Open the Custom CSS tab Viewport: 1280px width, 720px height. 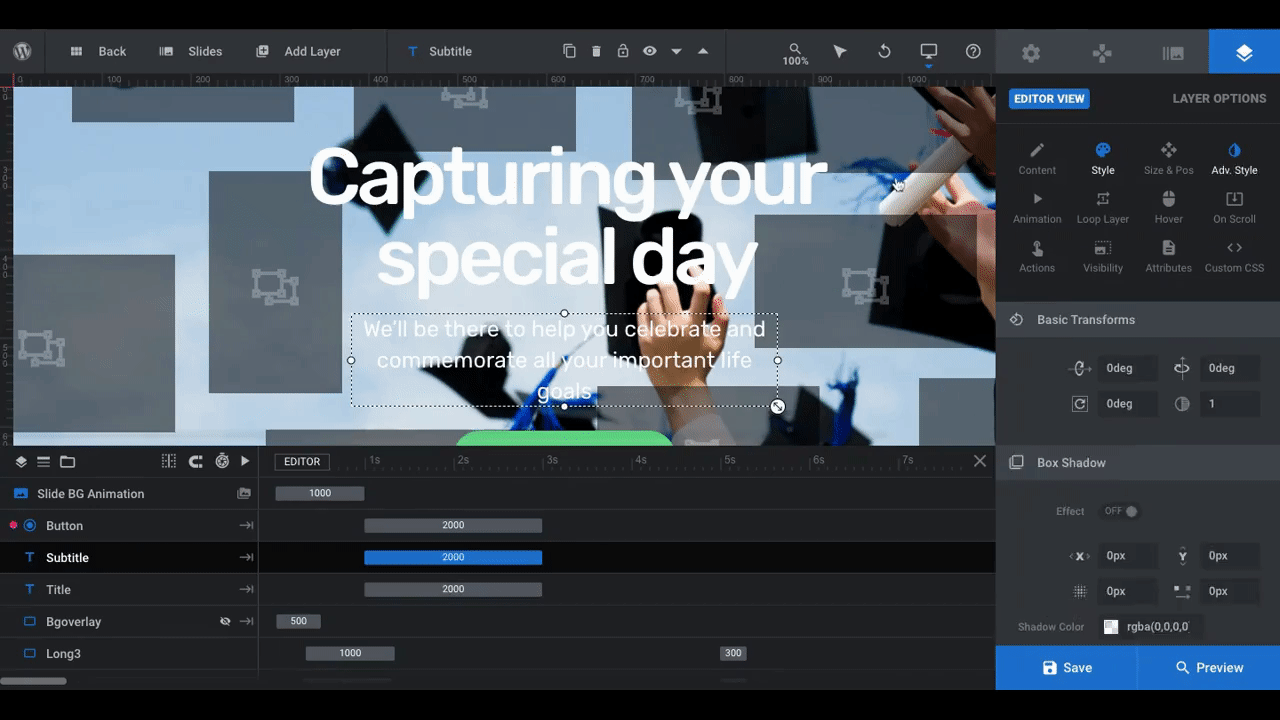[1234, 257]
